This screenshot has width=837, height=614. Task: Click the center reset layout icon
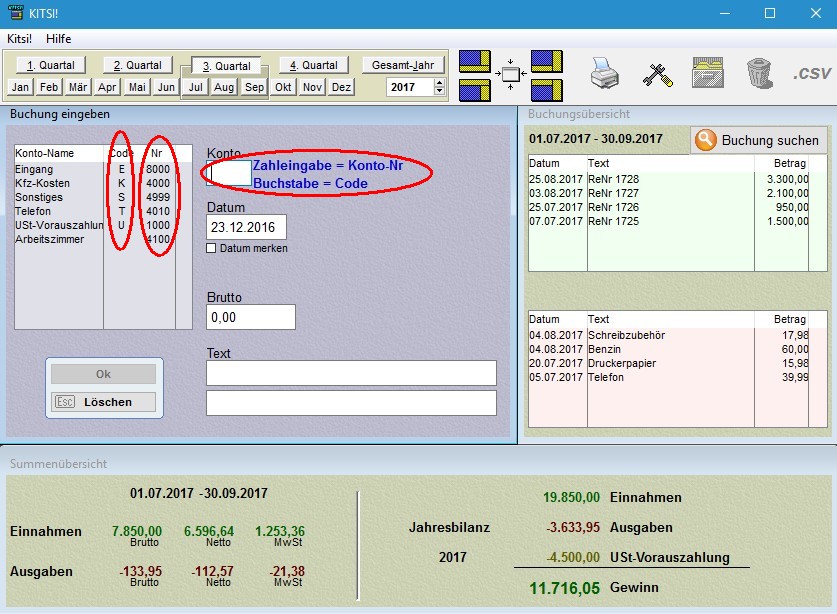click(x=511, y=74)
